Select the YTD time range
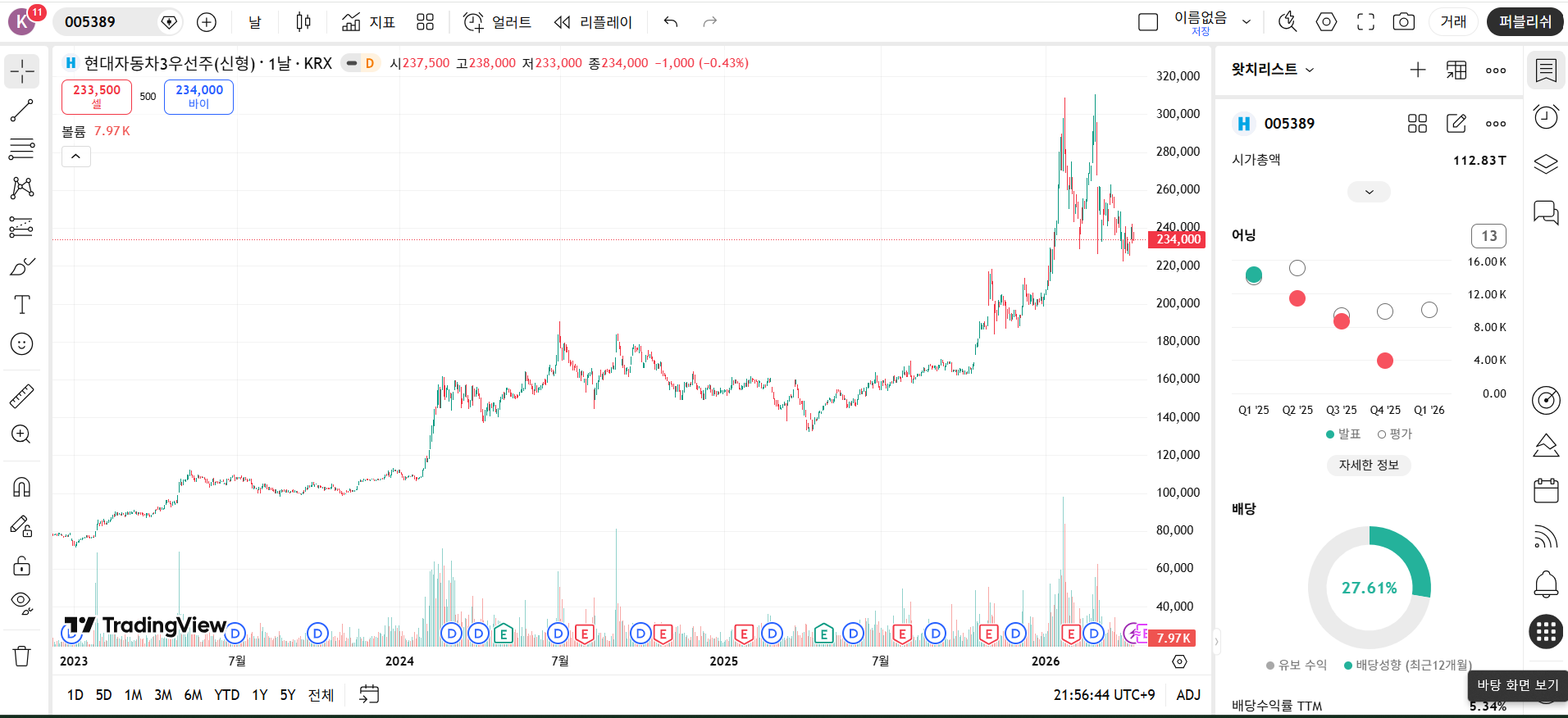Image resolution: width=1568 pixels, height=718 pixels. coord(227,695)
